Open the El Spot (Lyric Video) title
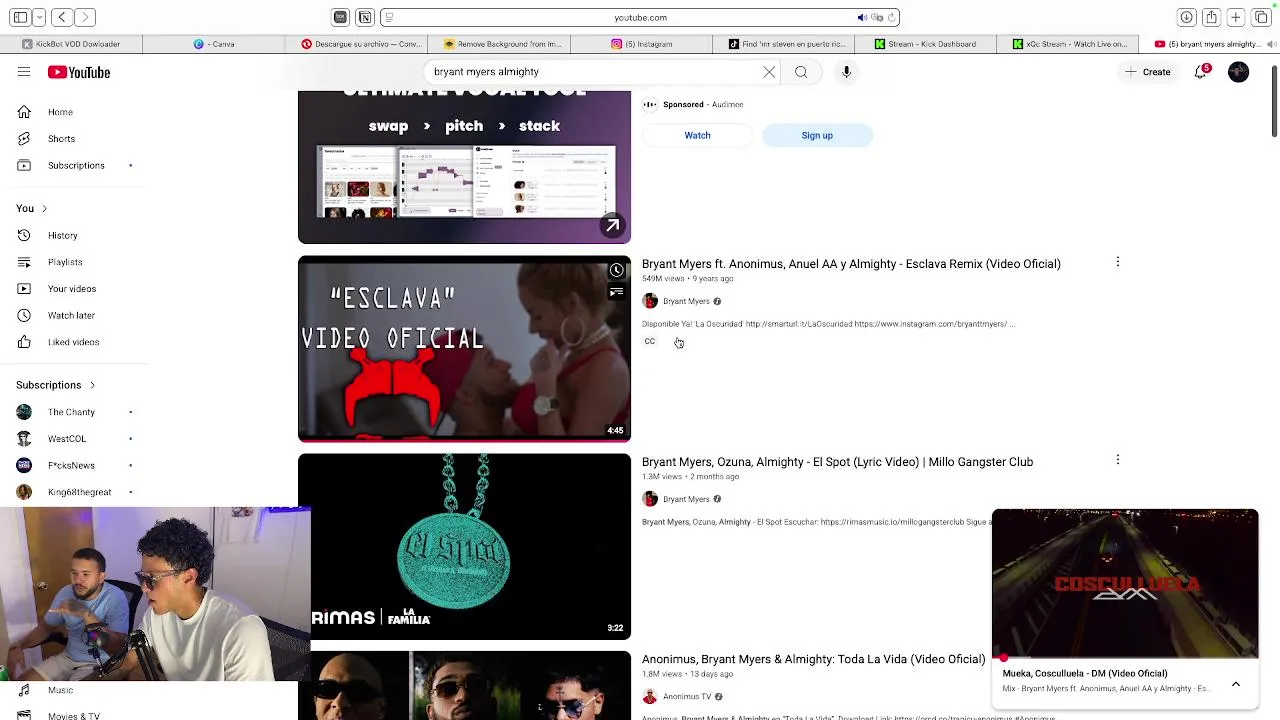The image size is (1280, 720). pos(837,462)
